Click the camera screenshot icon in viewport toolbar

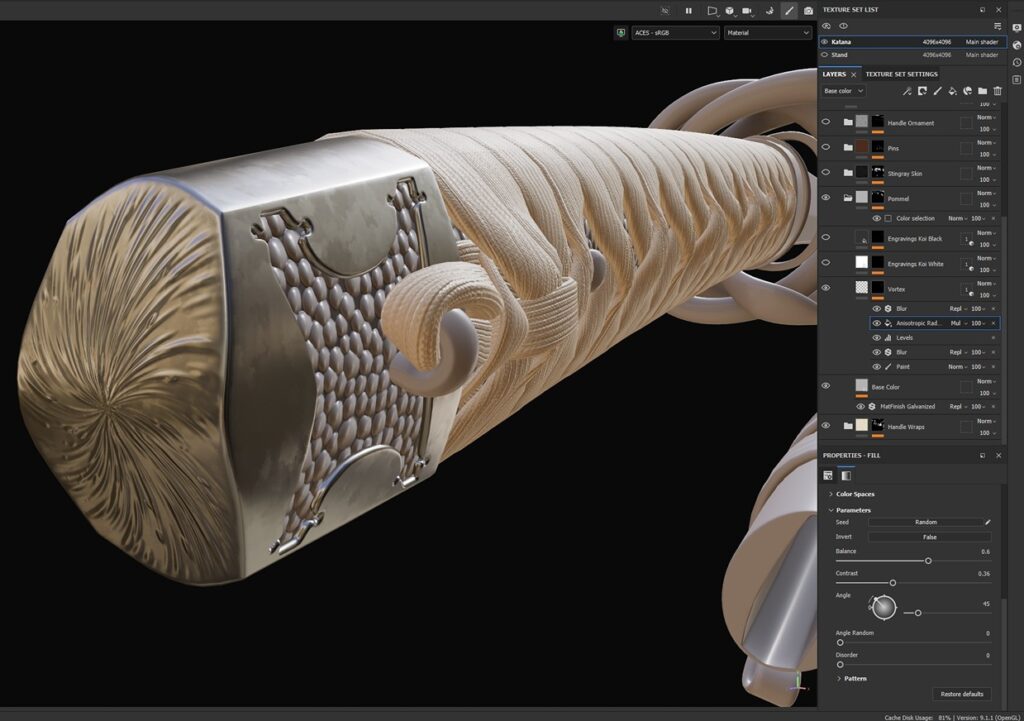click(808, 10)
